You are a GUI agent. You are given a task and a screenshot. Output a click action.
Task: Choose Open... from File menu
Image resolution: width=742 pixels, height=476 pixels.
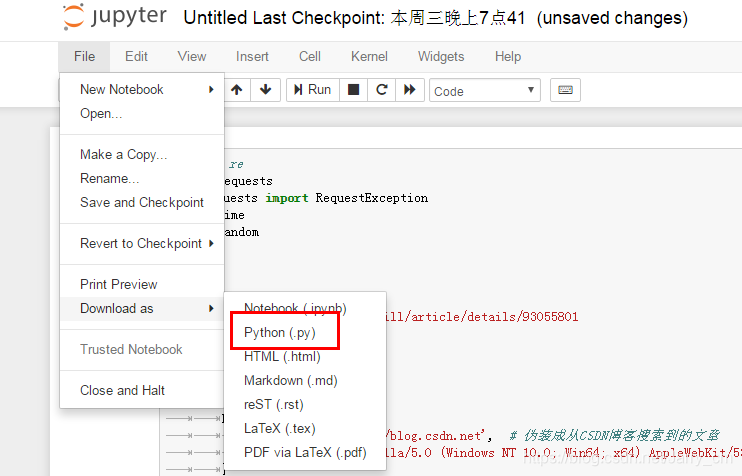142,114
